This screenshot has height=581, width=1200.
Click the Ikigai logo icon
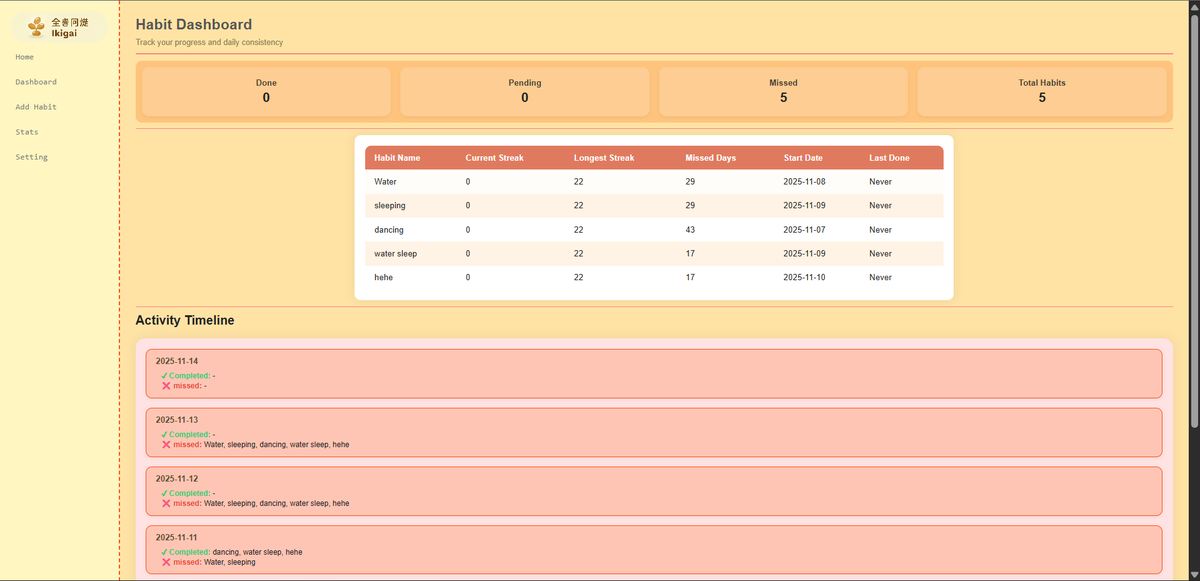37,26
